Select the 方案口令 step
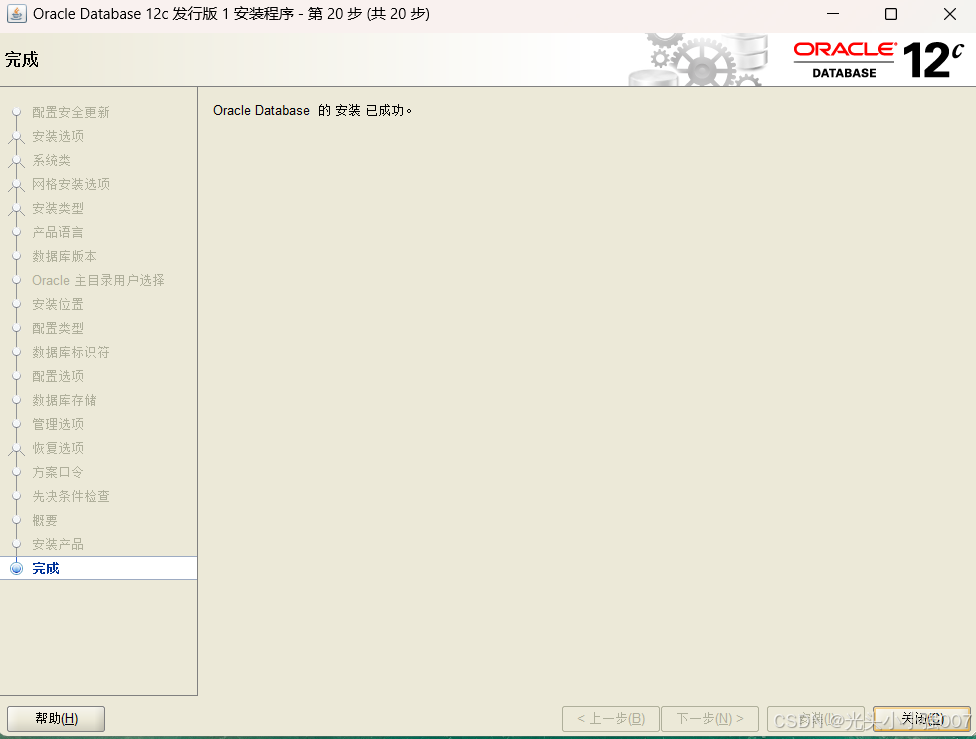Image resolution: width=976 pixels, height=739 pixels. [x=58, y=472]
